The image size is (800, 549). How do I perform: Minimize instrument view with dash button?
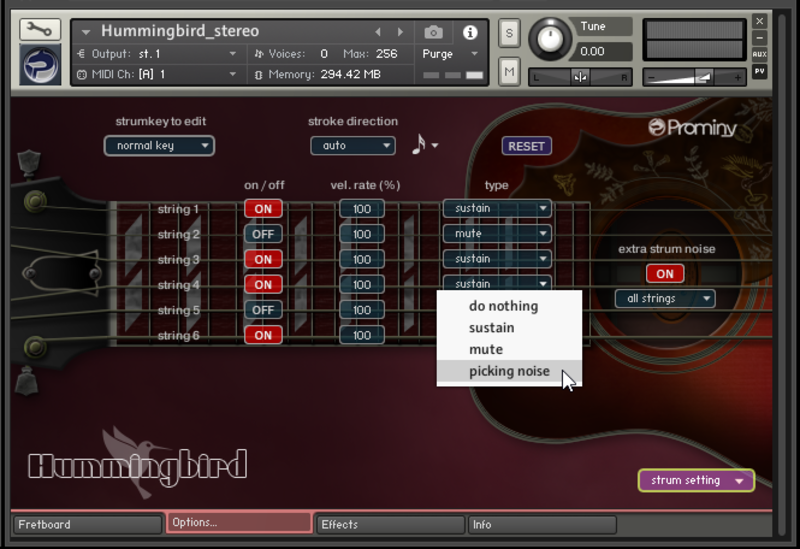759,38
